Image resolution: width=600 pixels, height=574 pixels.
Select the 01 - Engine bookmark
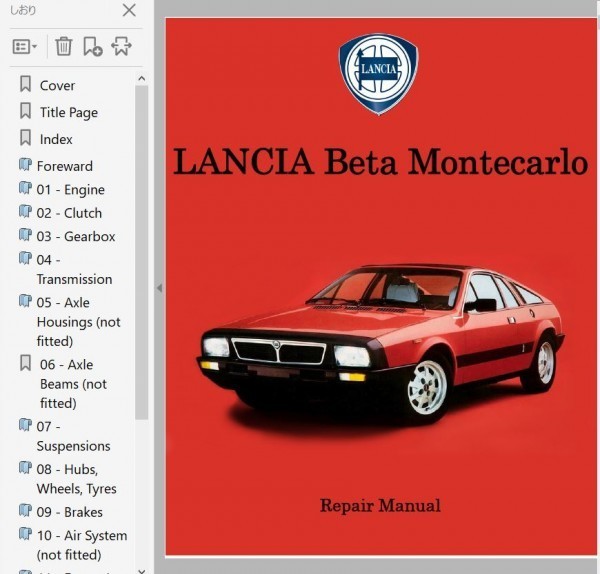coord(70,189)
